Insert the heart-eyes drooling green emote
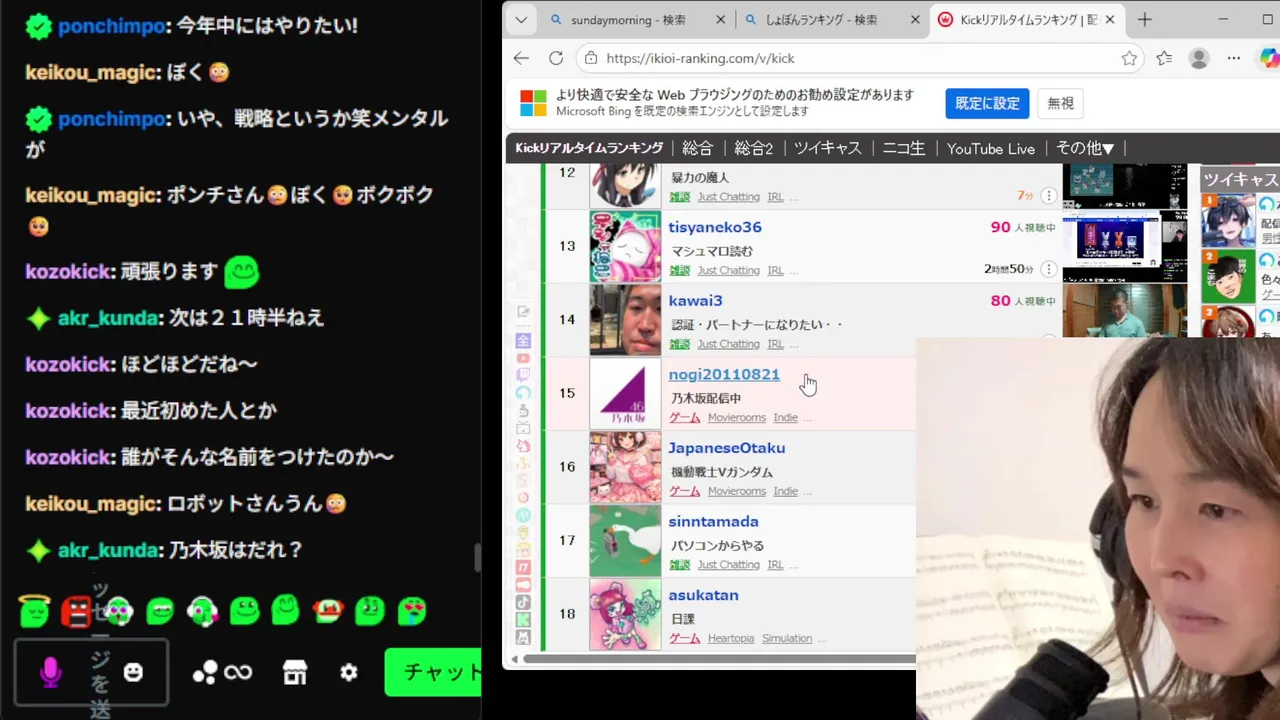 click(x=412, y=610)
